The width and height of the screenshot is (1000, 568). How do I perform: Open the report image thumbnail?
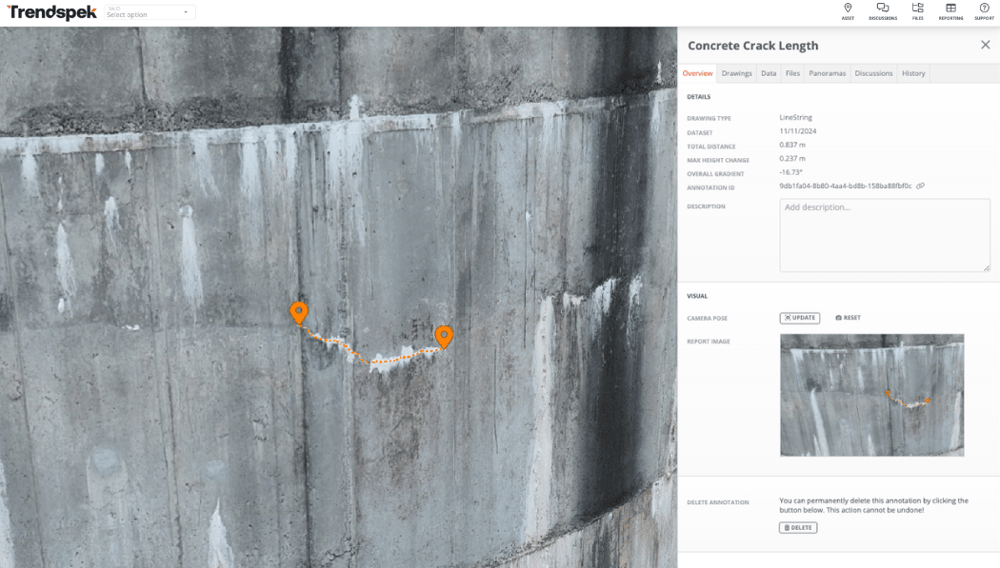(872, 395)
